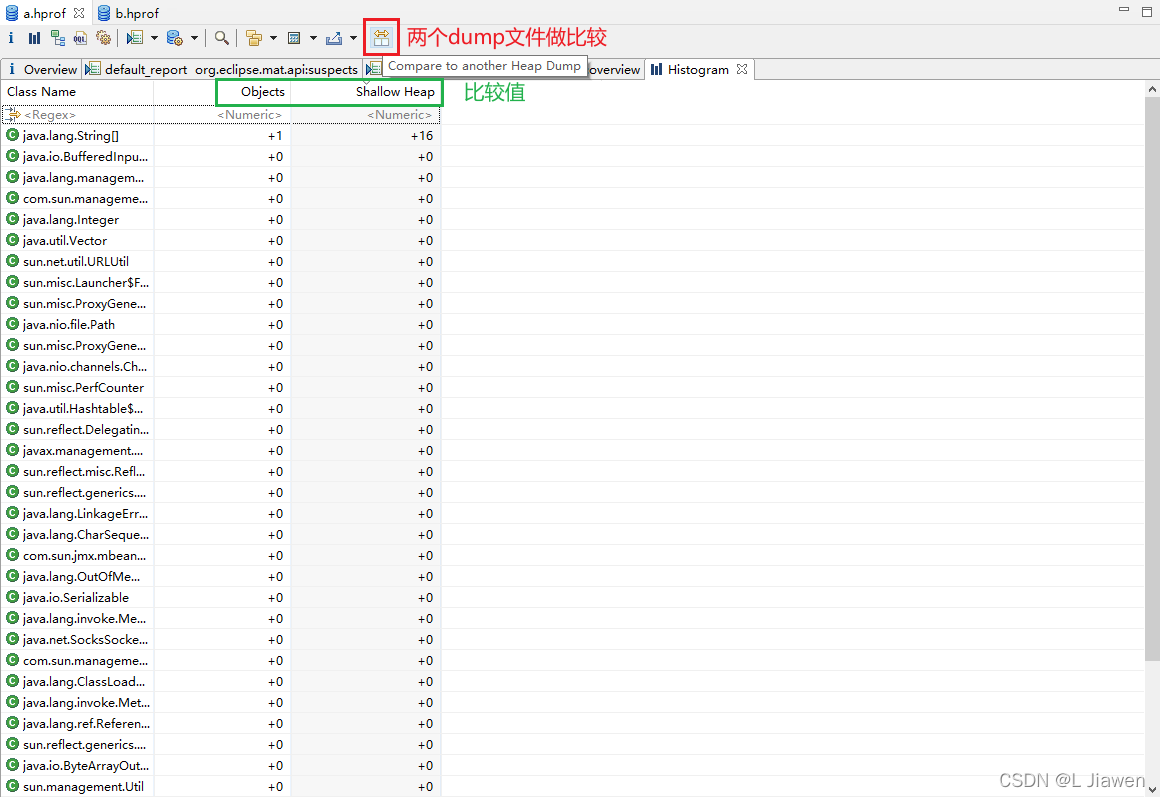The image size is (1160, 797).
Task: Click class icon beside sun.reflect.Delegatin...
Action: pos(12,428)
